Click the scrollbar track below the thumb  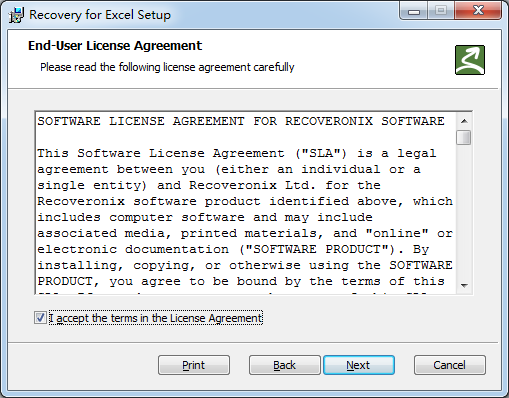[464, 212]
